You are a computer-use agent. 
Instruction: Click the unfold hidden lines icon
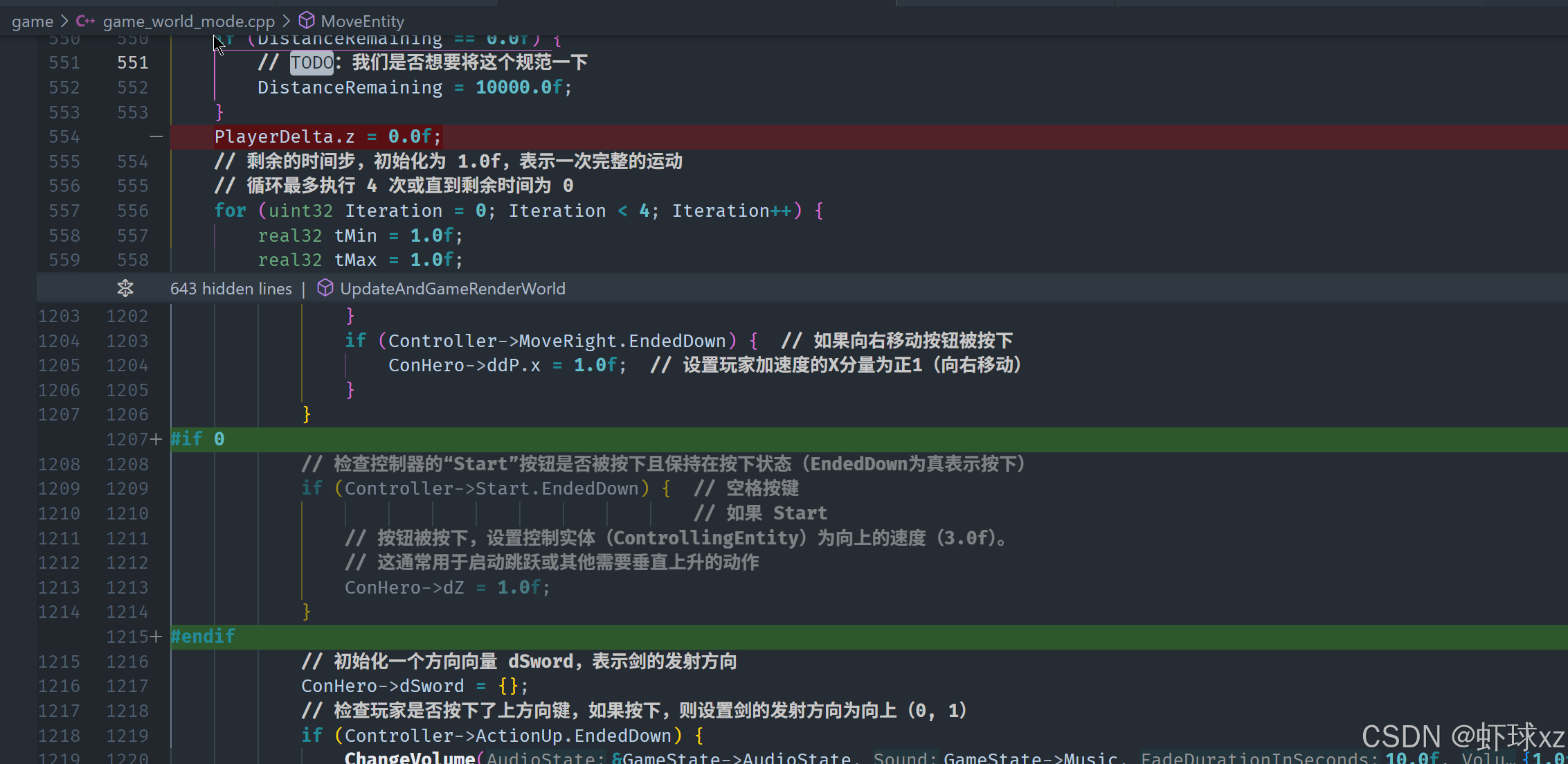click(125, 288)
